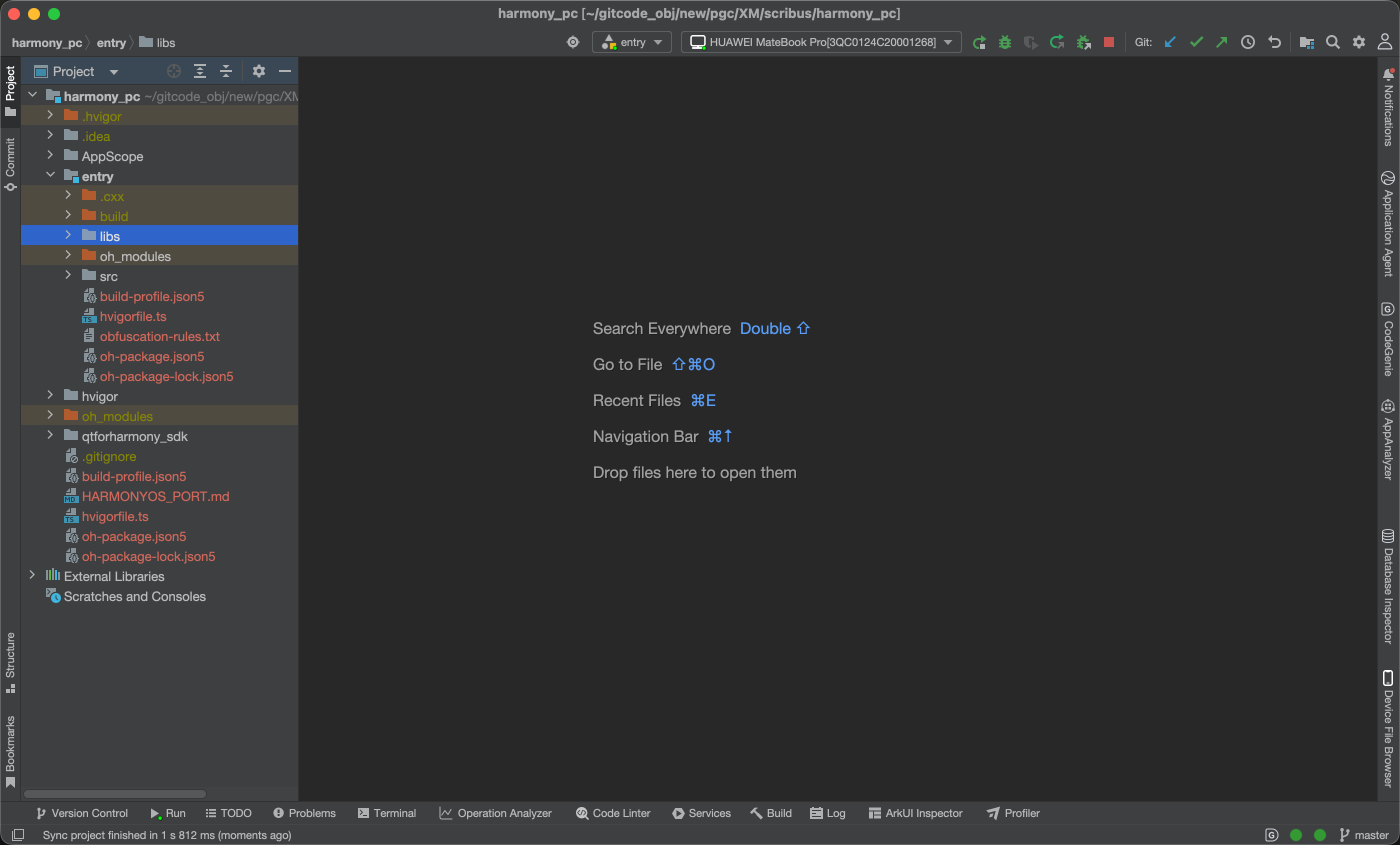Toggle the Application Agent side panel
This screenshot has height=845, width=1400.
pos(1388,223)
